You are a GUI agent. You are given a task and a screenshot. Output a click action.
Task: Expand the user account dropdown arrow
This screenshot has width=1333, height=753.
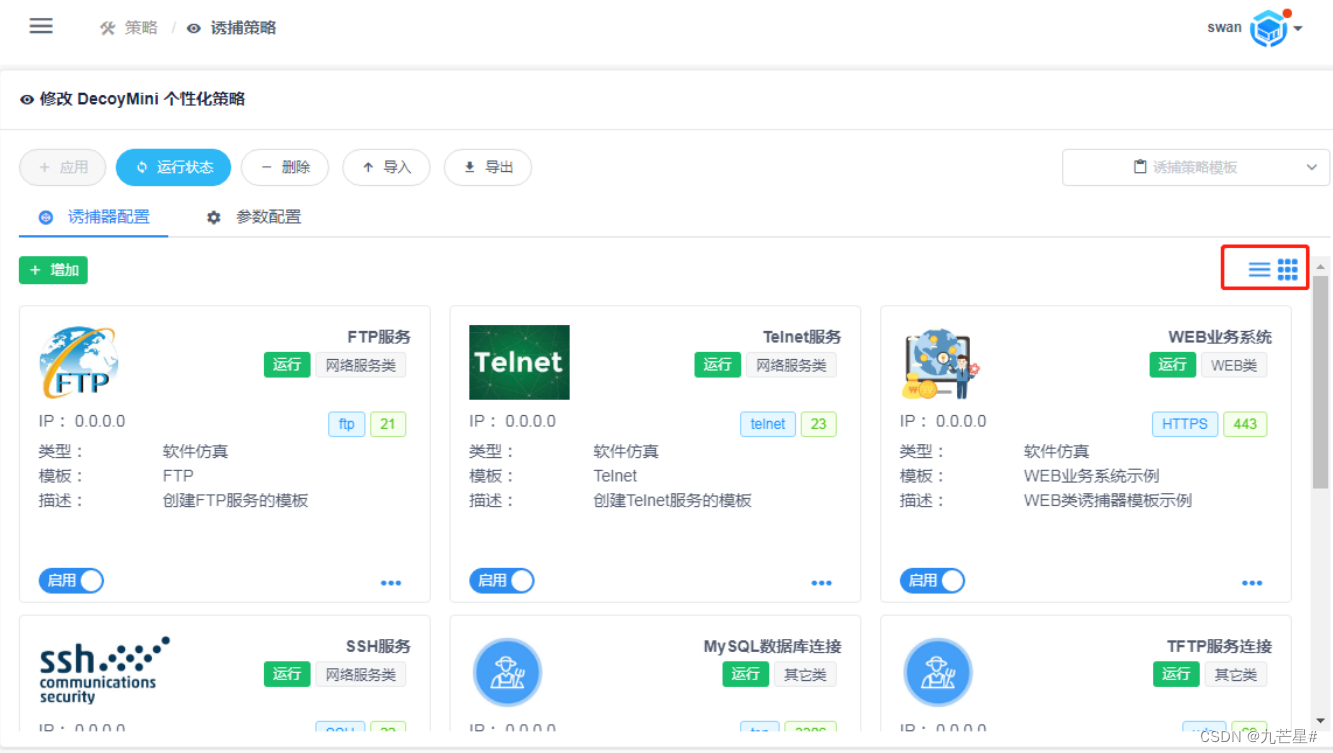tap(1298, 29)
